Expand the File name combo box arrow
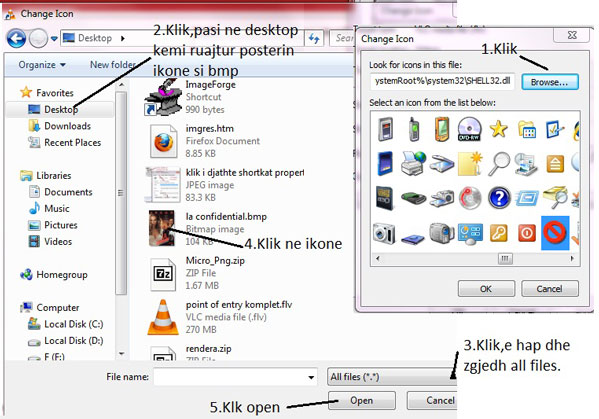 311,377
